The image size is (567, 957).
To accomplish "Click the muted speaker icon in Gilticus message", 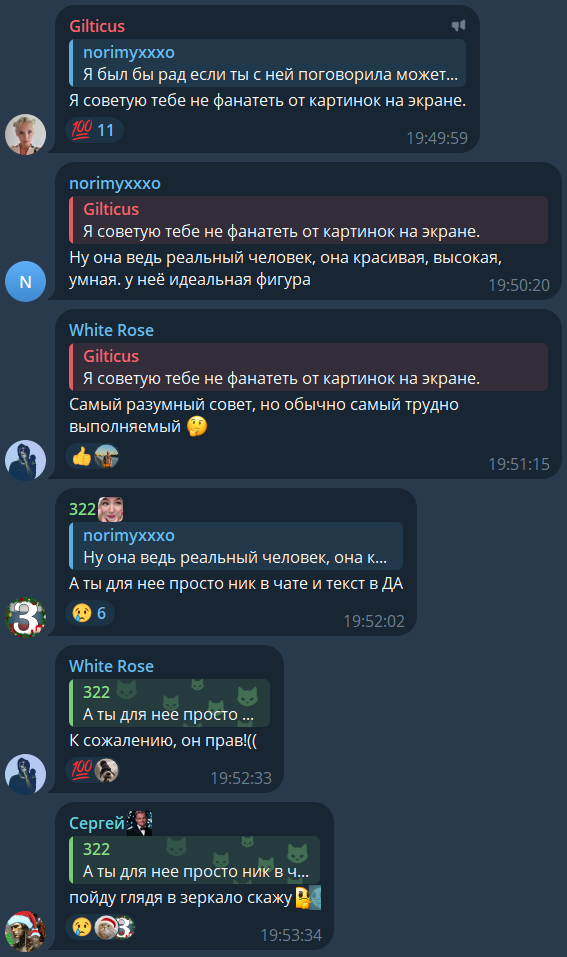I will click(458, 26).
